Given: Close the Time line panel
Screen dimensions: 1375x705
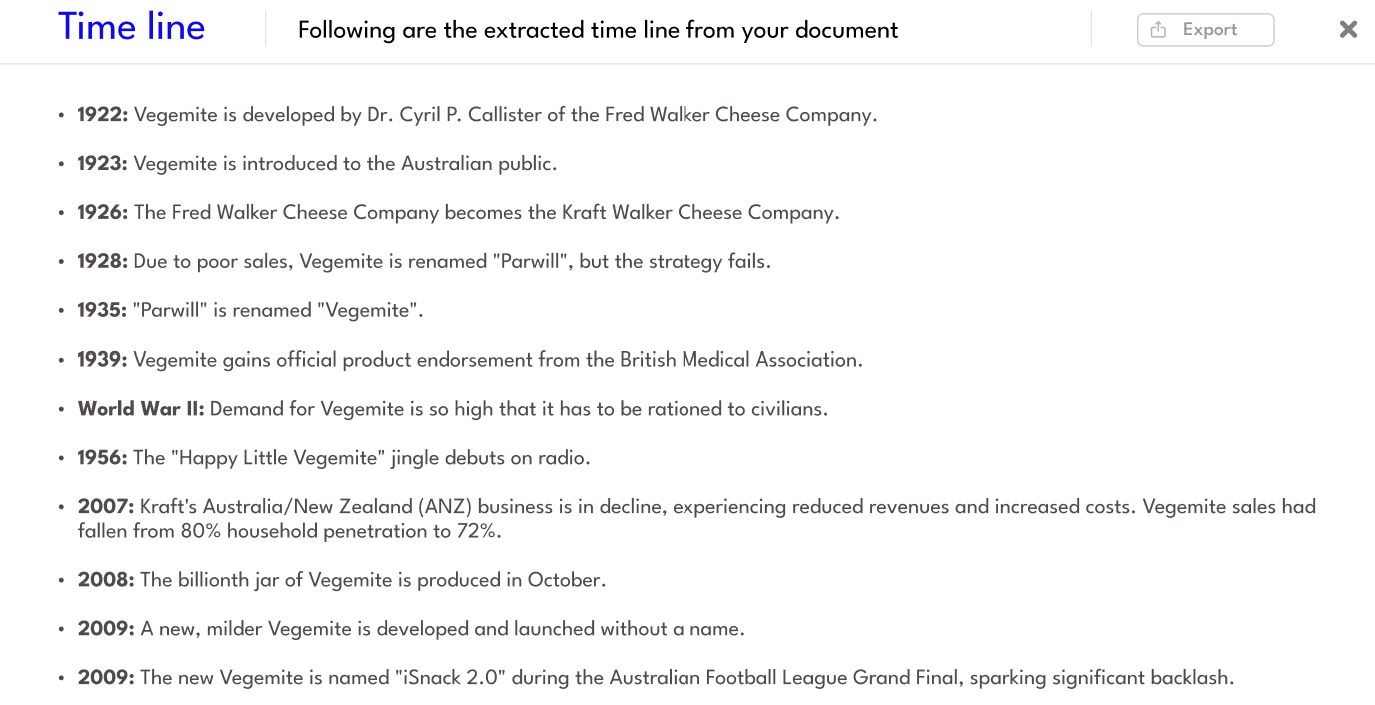Looking at the screenshot, I should tap(1348, 30).
